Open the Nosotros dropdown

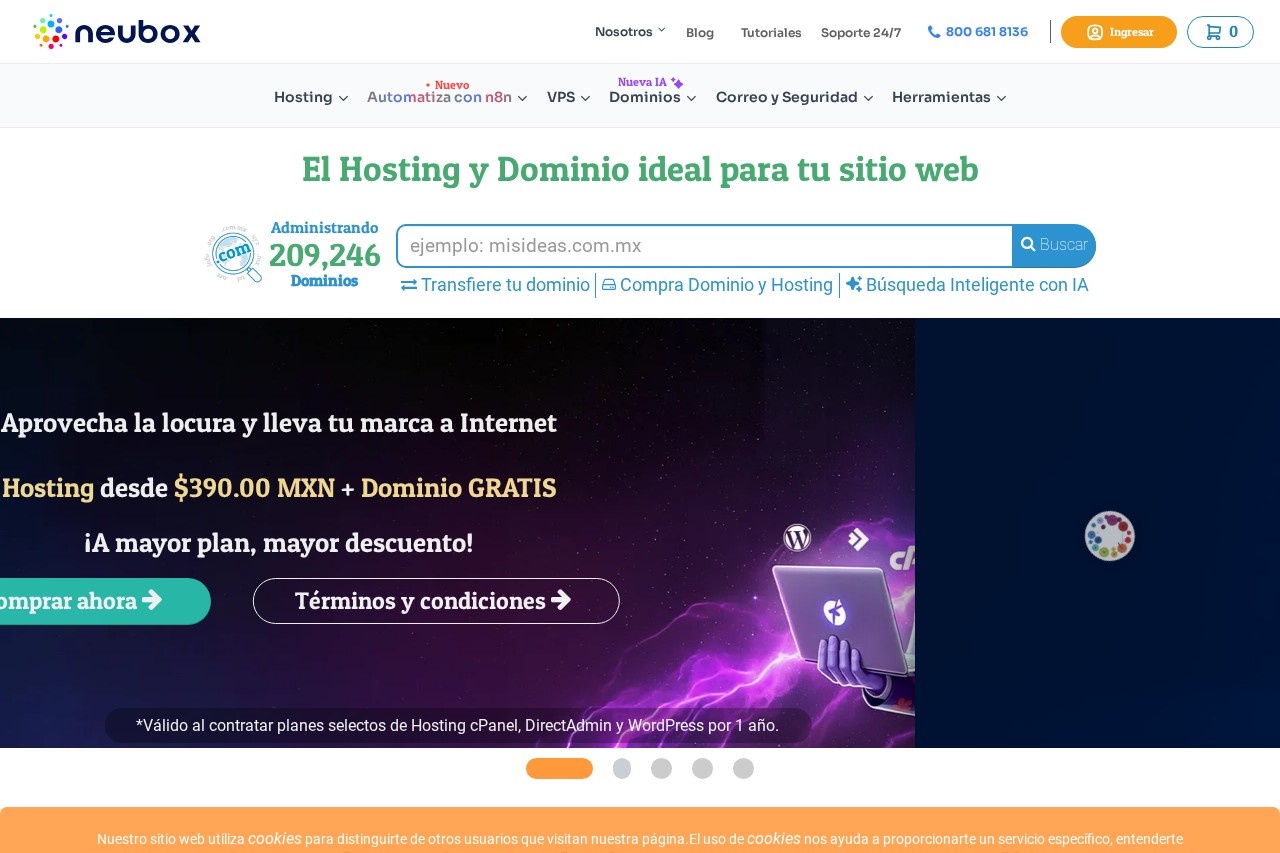click(629, 32)
